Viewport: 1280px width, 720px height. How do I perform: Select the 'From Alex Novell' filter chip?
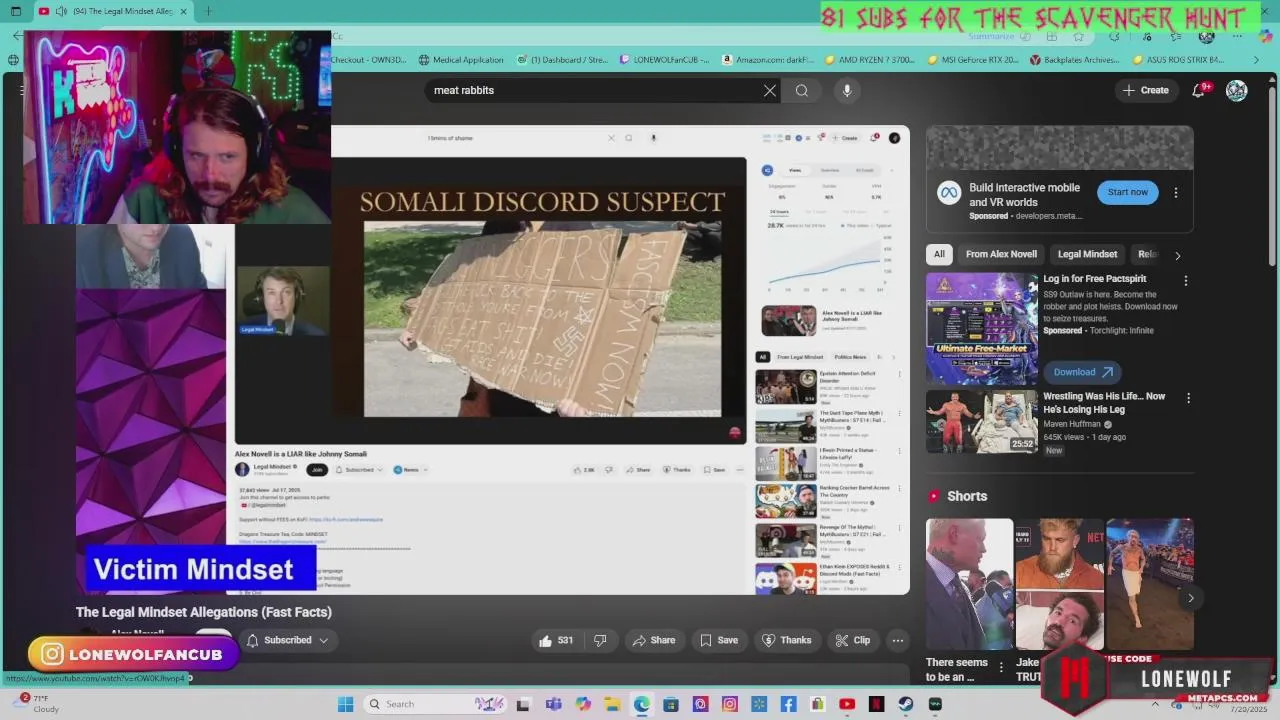tap(1001, 254)
